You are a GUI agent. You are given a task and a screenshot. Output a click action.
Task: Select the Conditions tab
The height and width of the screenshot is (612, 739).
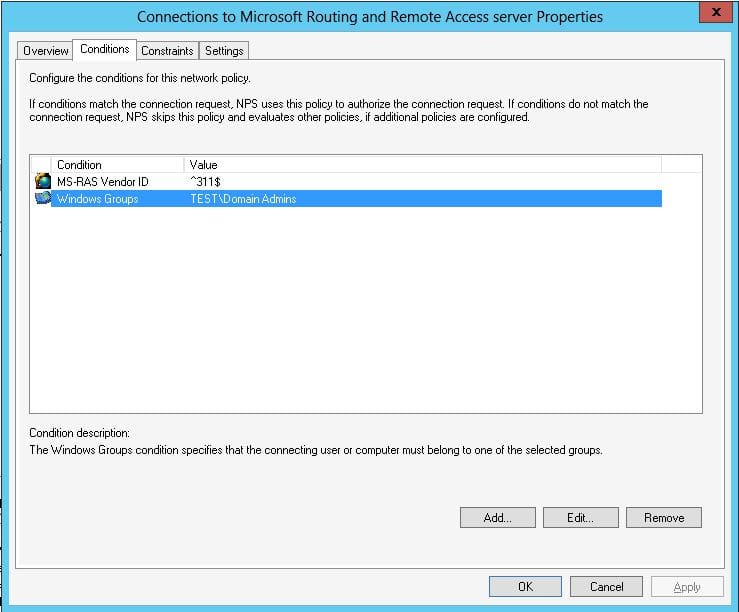point(105,49)
